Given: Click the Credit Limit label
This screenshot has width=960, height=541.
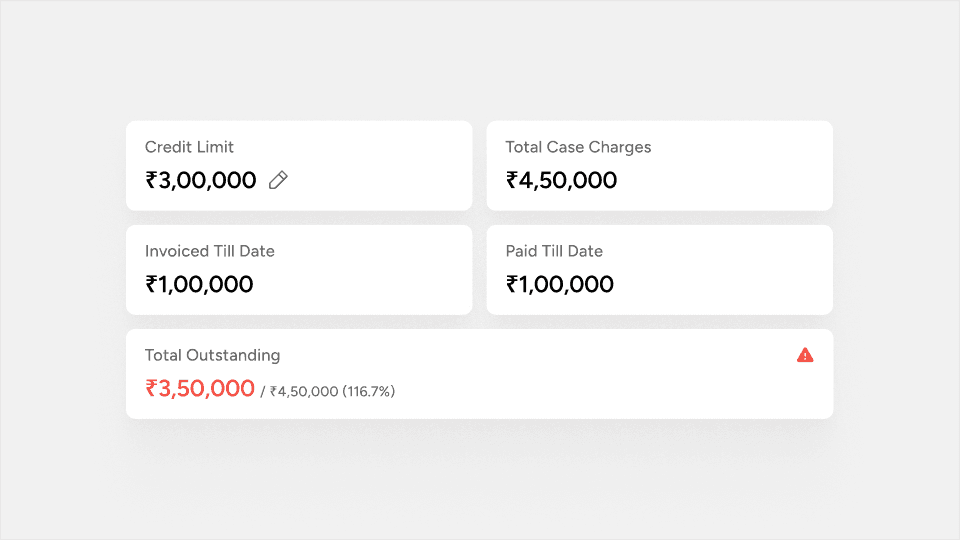Looking at the screenshot, I should pyautogui.click(x=189, y=147).
